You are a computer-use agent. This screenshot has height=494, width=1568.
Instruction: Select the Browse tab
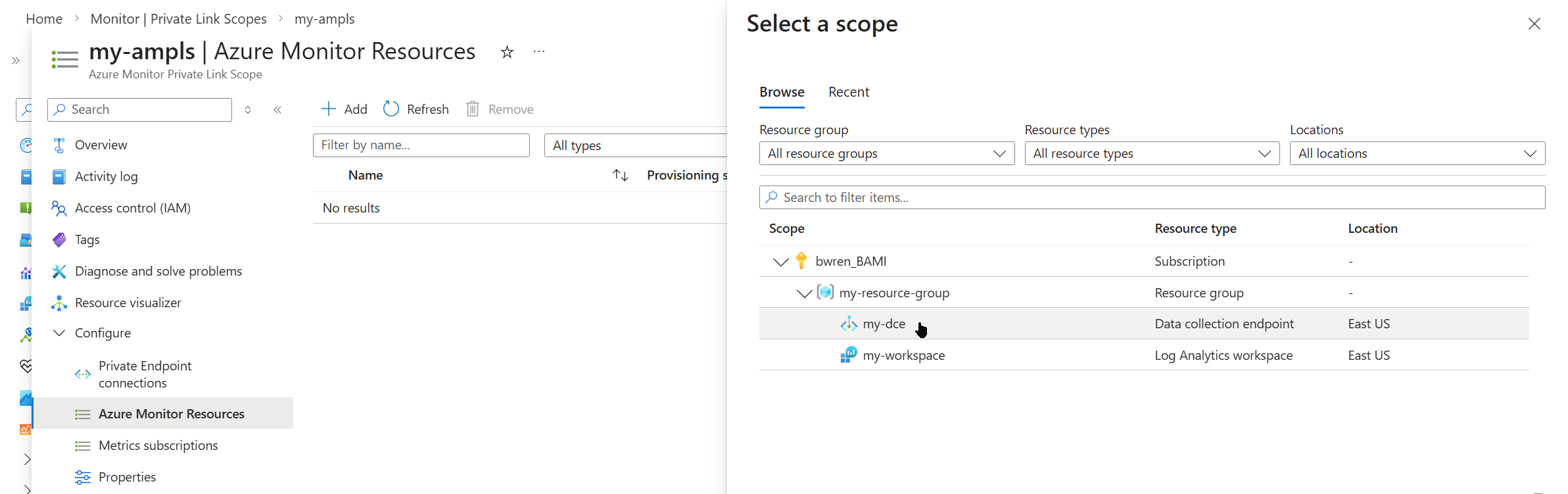click(782, 92)
